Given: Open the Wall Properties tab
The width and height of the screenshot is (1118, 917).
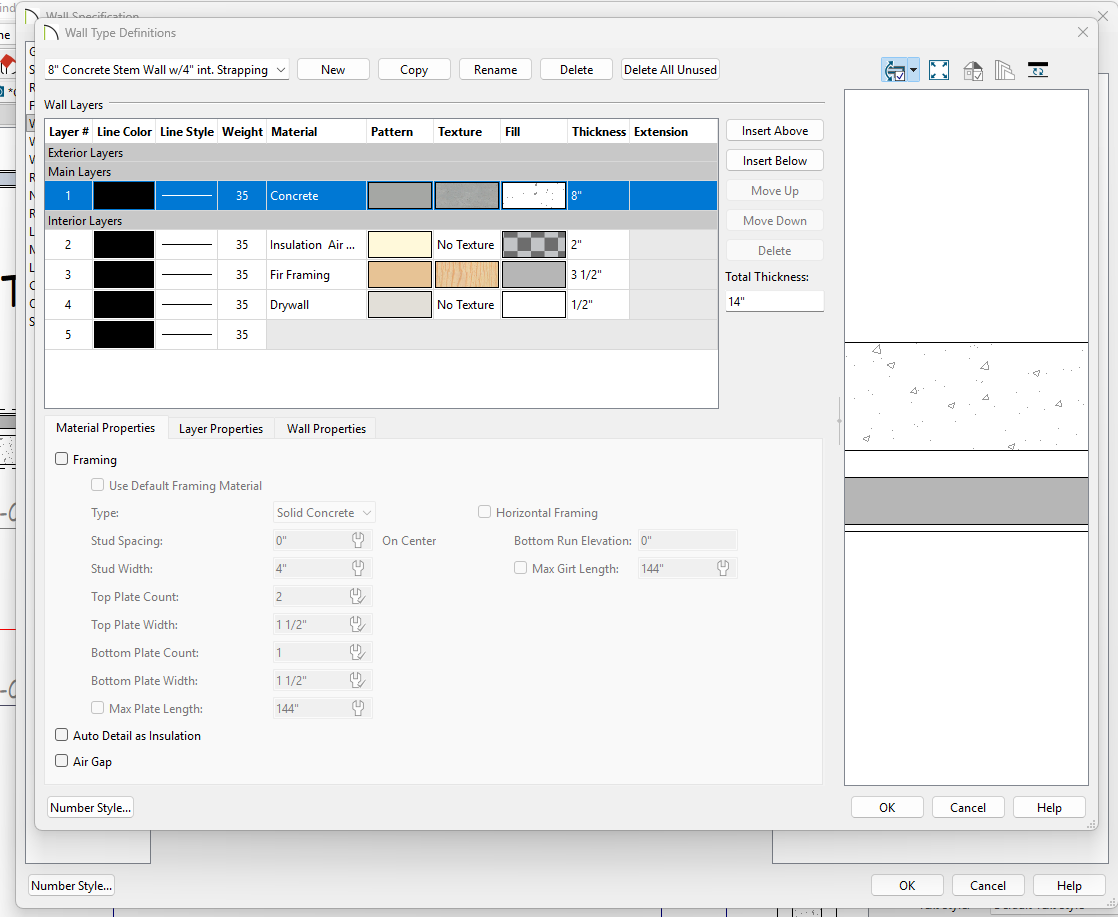Looking at the screenshot, I should 326,429.
